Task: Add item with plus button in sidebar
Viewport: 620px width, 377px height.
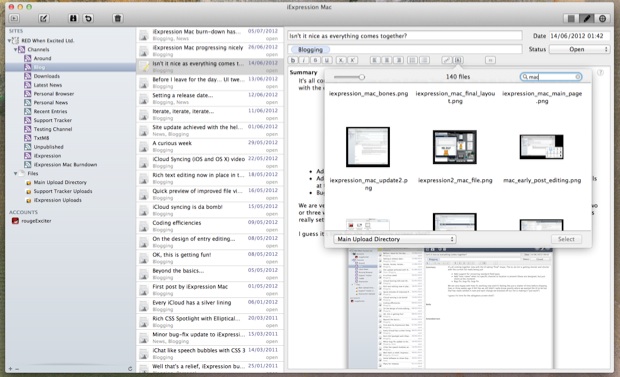Action: [10, 369]
